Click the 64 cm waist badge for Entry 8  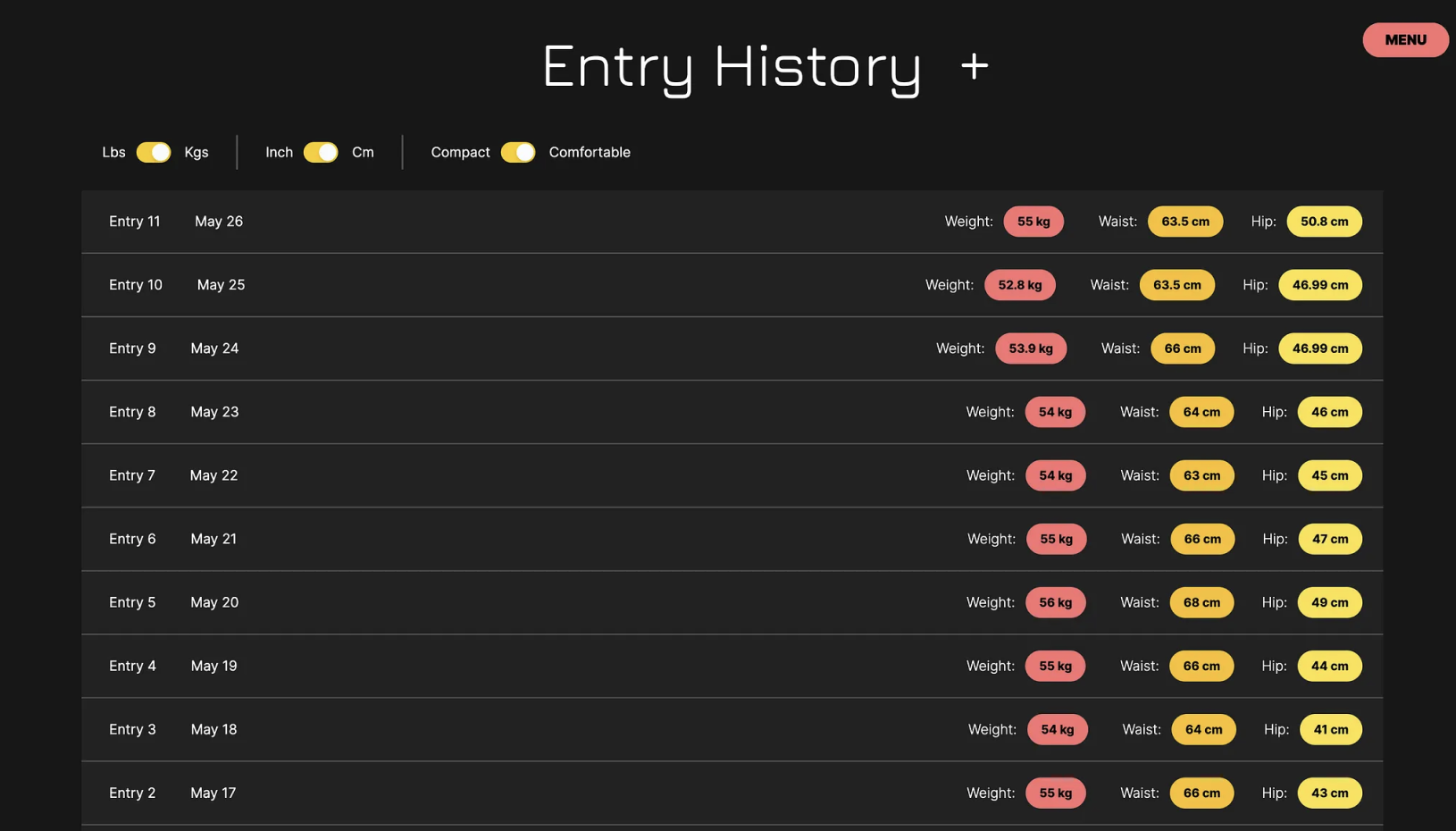1201,412
